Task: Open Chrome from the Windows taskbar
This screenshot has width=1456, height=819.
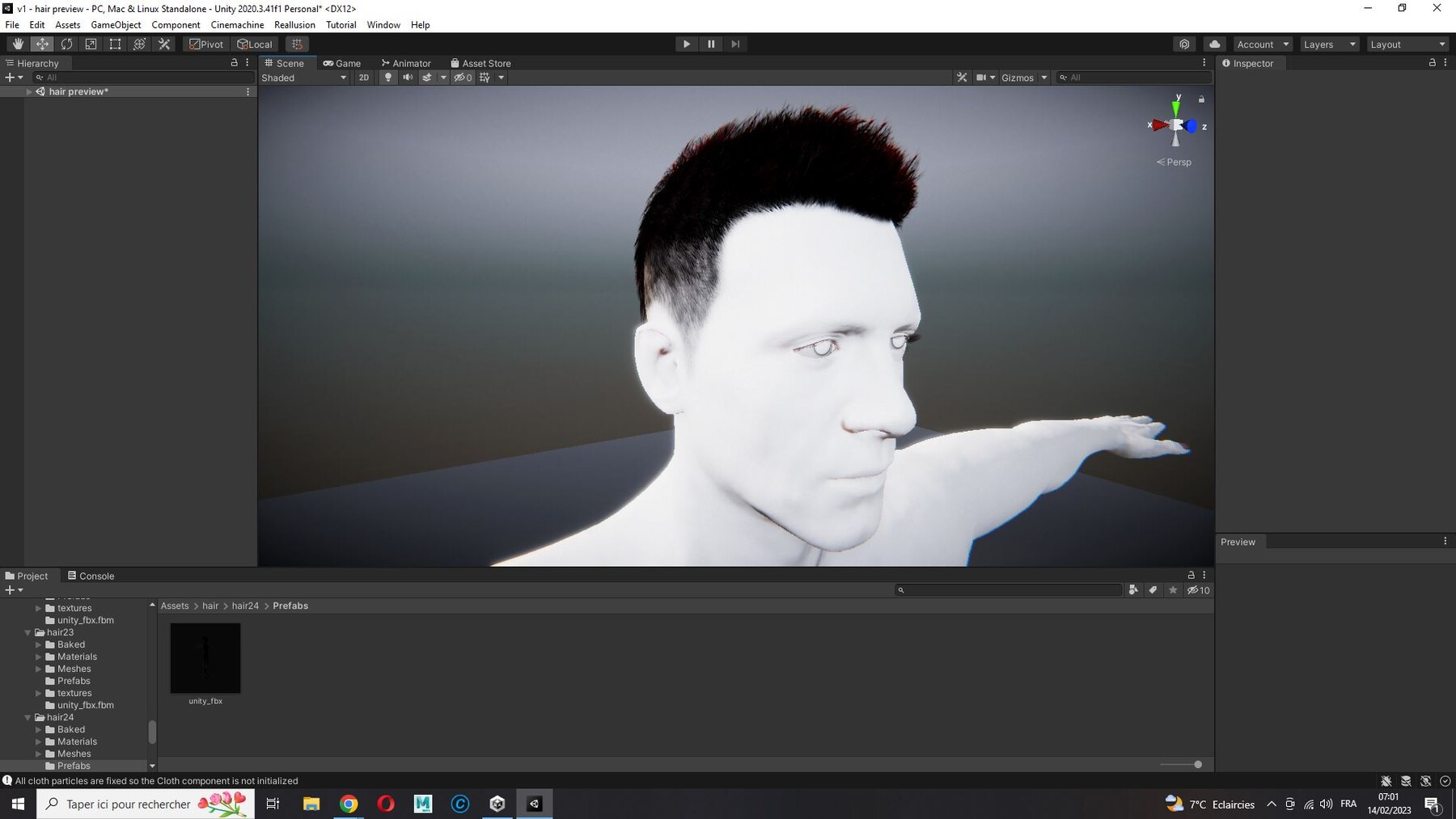Action: [x=349, y=804]
